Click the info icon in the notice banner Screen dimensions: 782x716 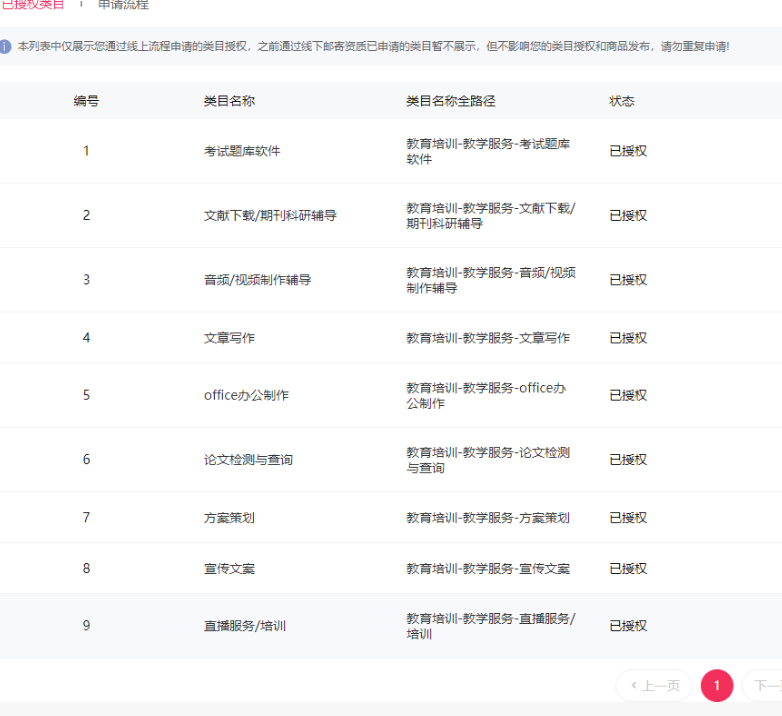(x=6, y=46)
